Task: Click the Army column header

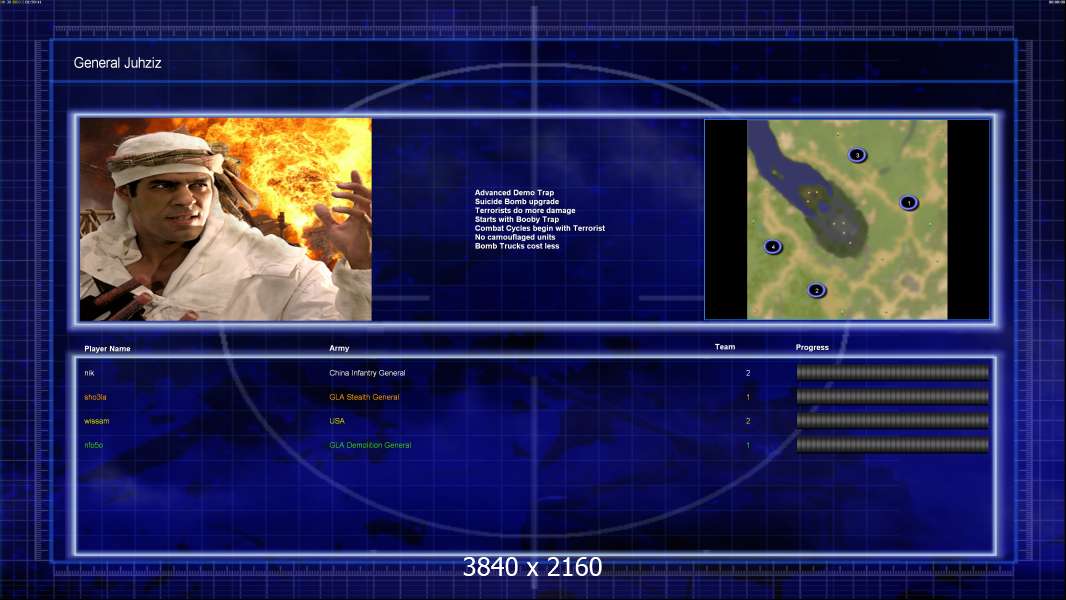Action: pos(339,348)
